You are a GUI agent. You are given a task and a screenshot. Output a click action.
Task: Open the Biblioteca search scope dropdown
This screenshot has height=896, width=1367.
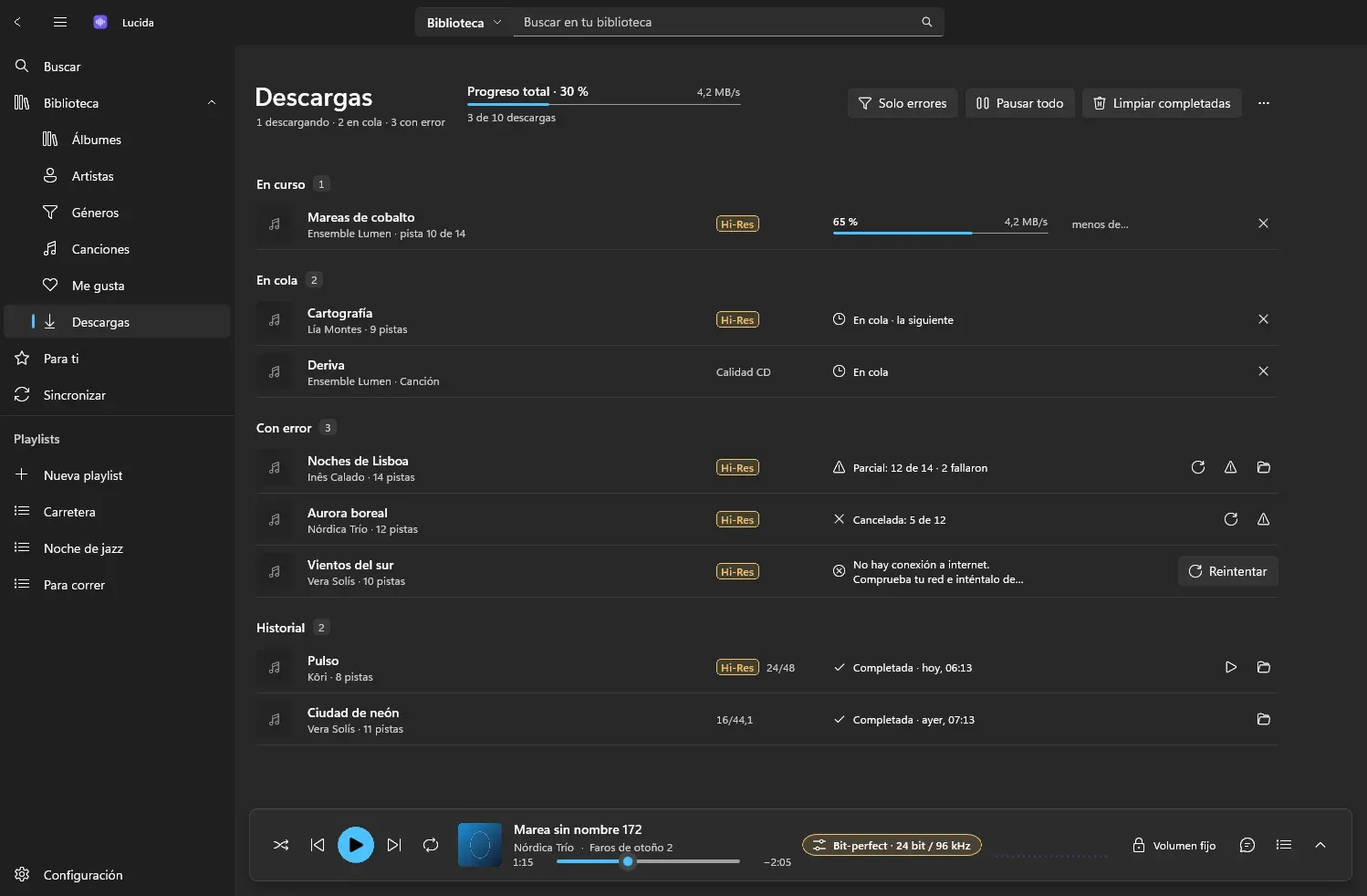464,22
